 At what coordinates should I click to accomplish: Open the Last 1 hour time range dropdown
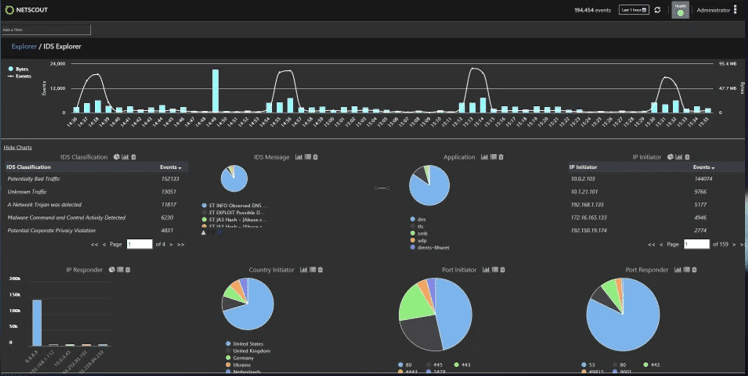634,10
